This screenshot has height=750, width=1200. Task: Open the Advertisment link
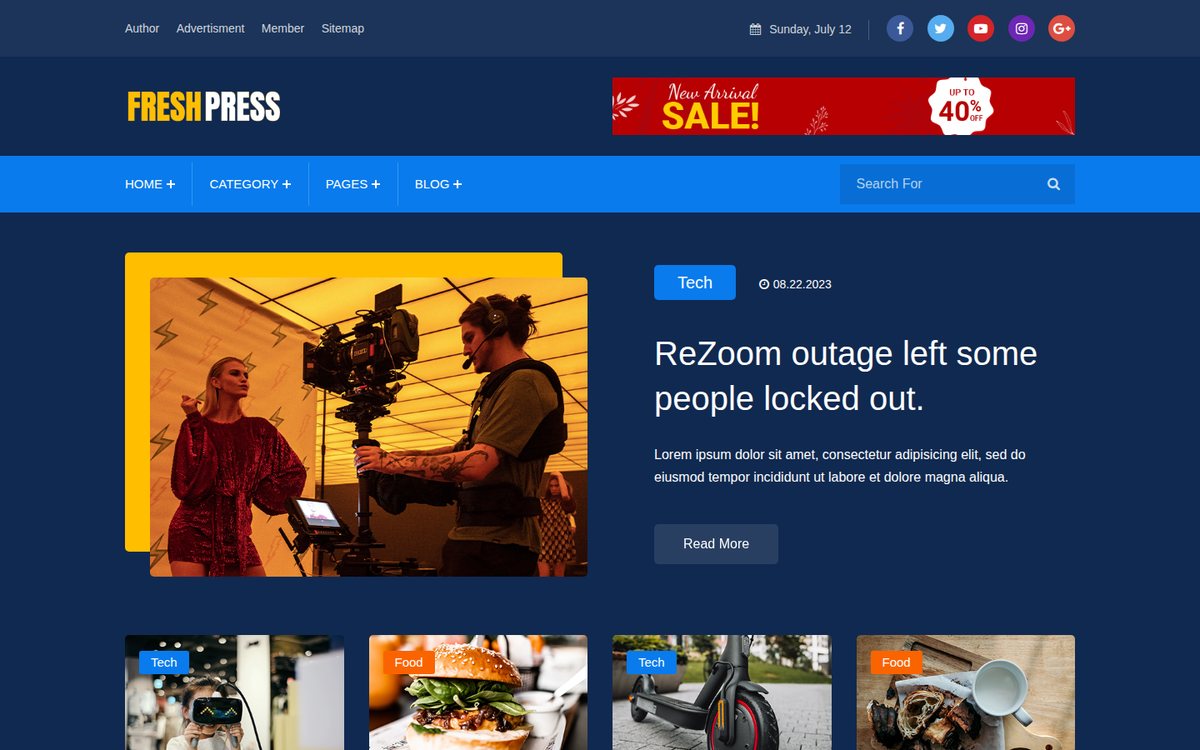click(210, 29)
